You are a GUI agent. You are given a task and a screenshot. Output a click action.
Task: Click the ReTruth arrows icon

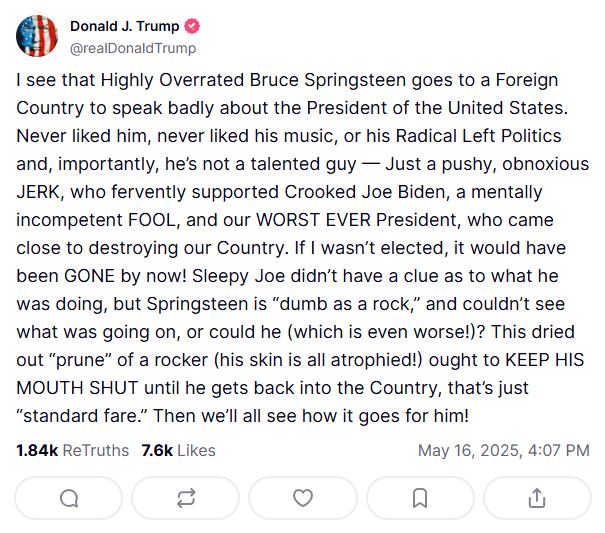tap(186, 497)
